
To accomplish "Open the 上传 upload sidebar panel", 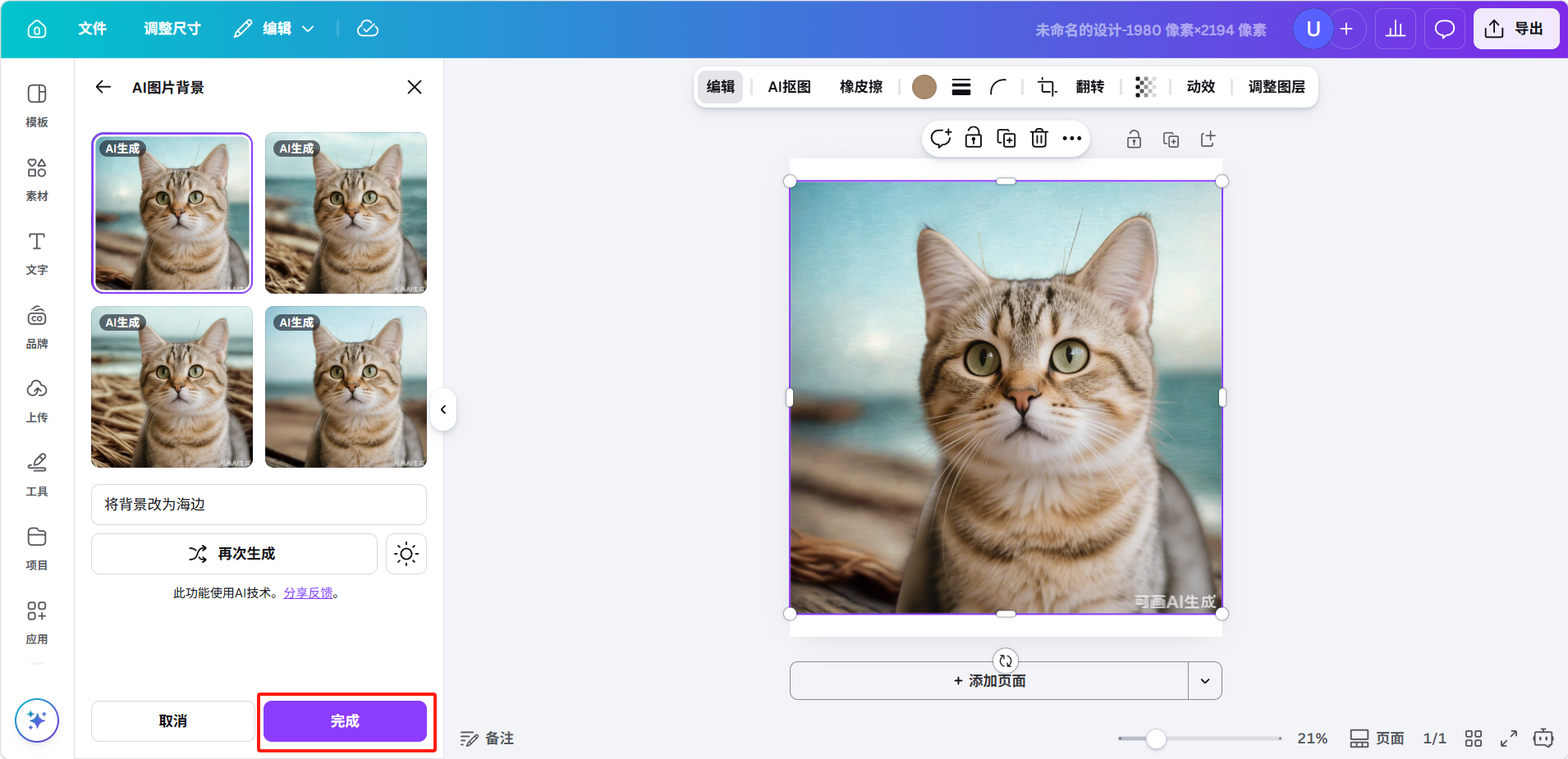I will coord(37,400).
